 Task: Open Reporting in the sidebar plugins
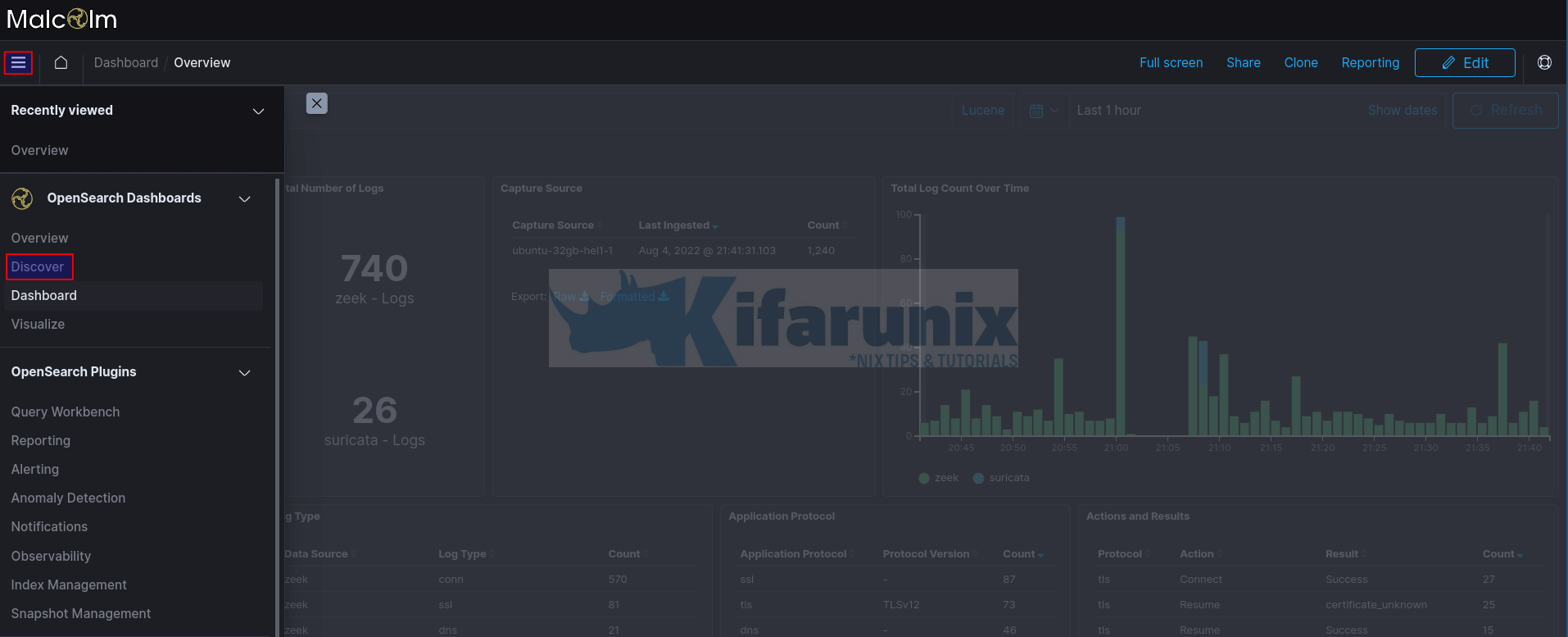point(41,441)
